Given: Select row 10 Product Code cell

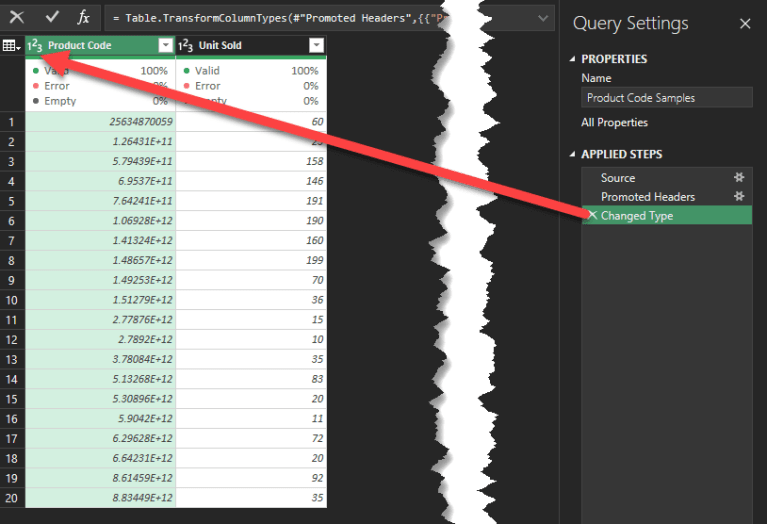Looking at the screenshot, I should point(100,299).
